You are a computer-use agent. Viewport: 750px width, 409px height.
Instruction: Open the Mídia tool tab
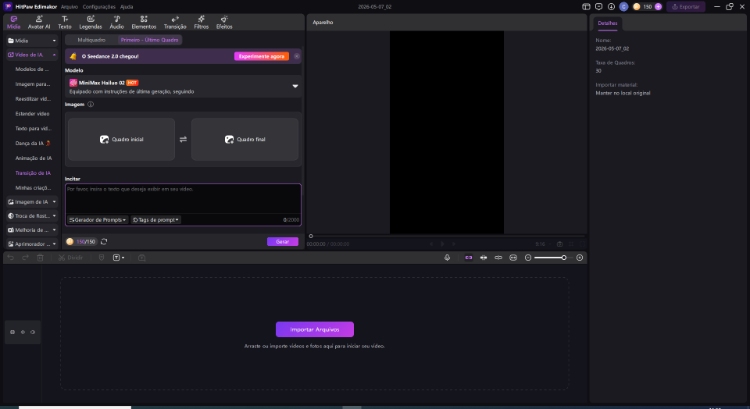tap(13, 22)
